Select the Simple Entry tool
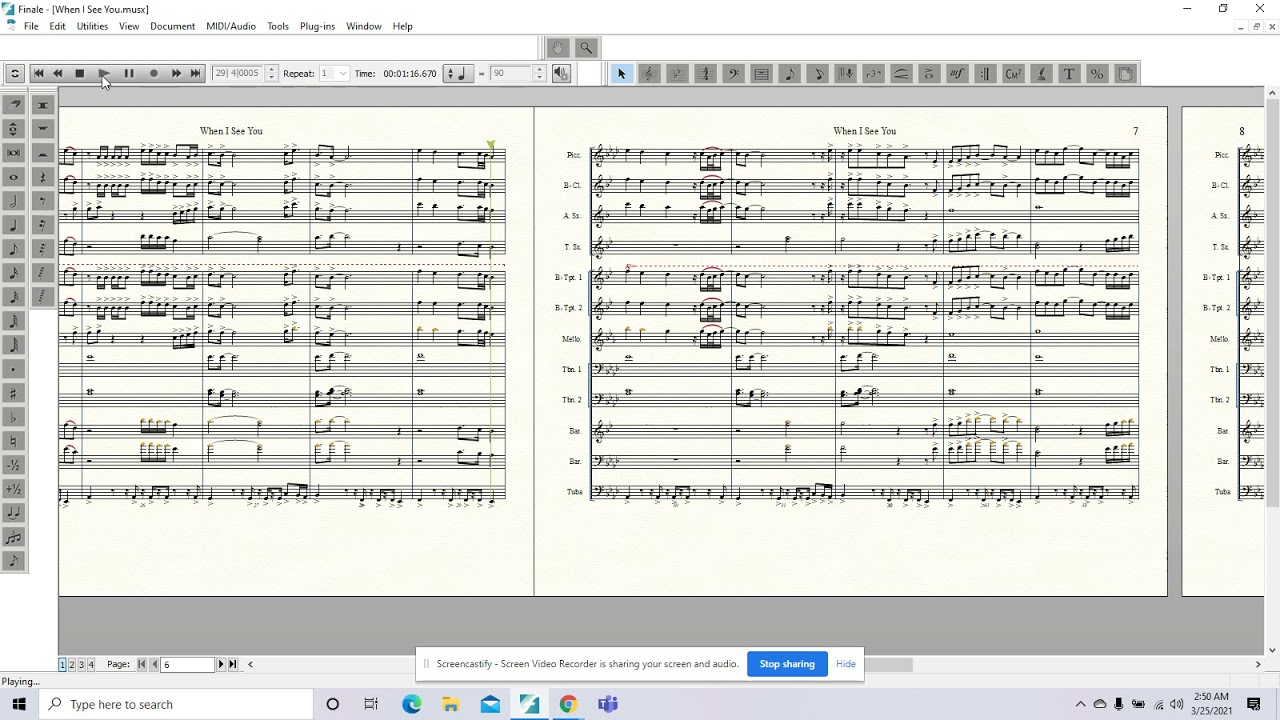The height and width of the screenshot is (720, 1280). tap(789, 73)
